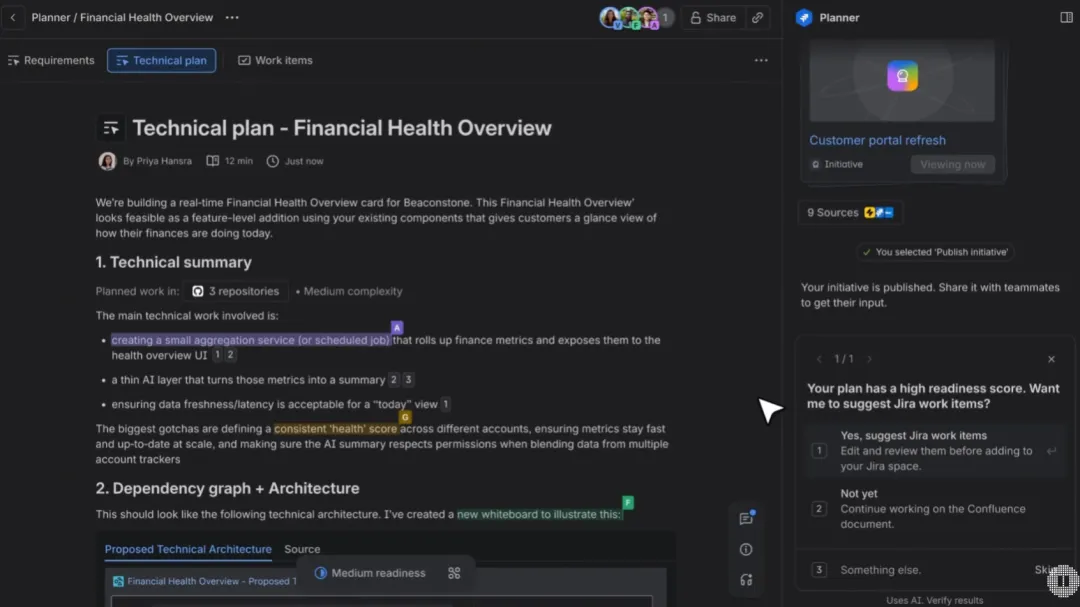Viewport: 1080px width, 607px height.
Task: Go to next suggestion arrow
Action: click(869, 359)
